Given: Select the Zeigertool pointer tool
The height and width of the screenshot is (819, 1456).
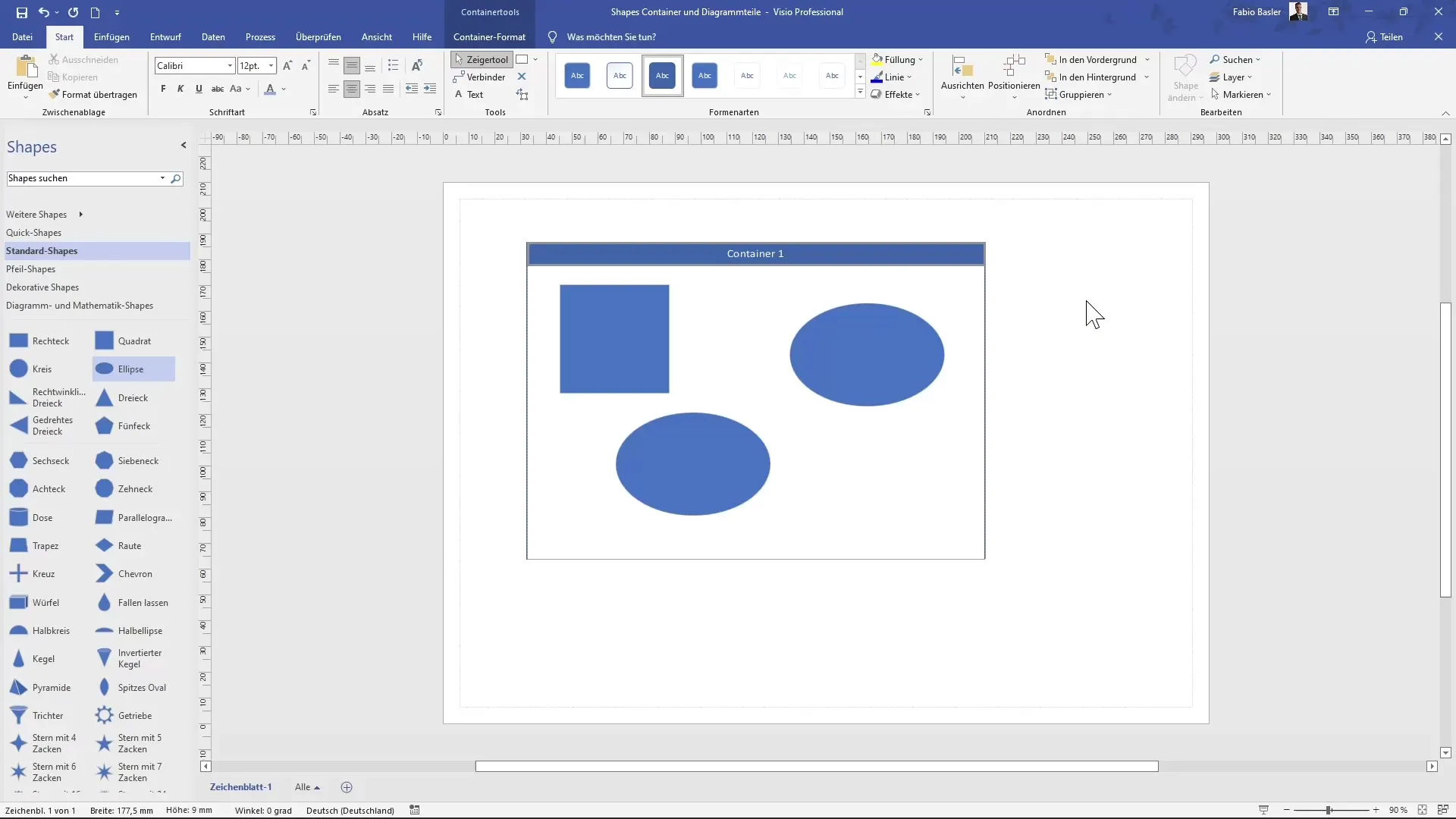Looking at the screenshot, I should click(x=481, y=59).
